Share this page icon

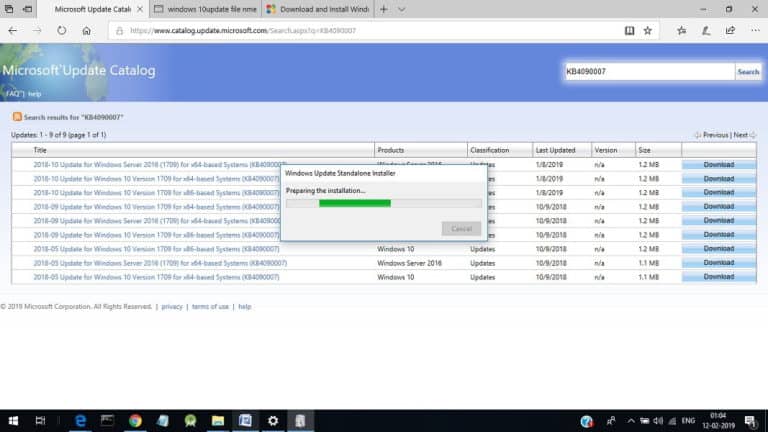pos(730,30)
